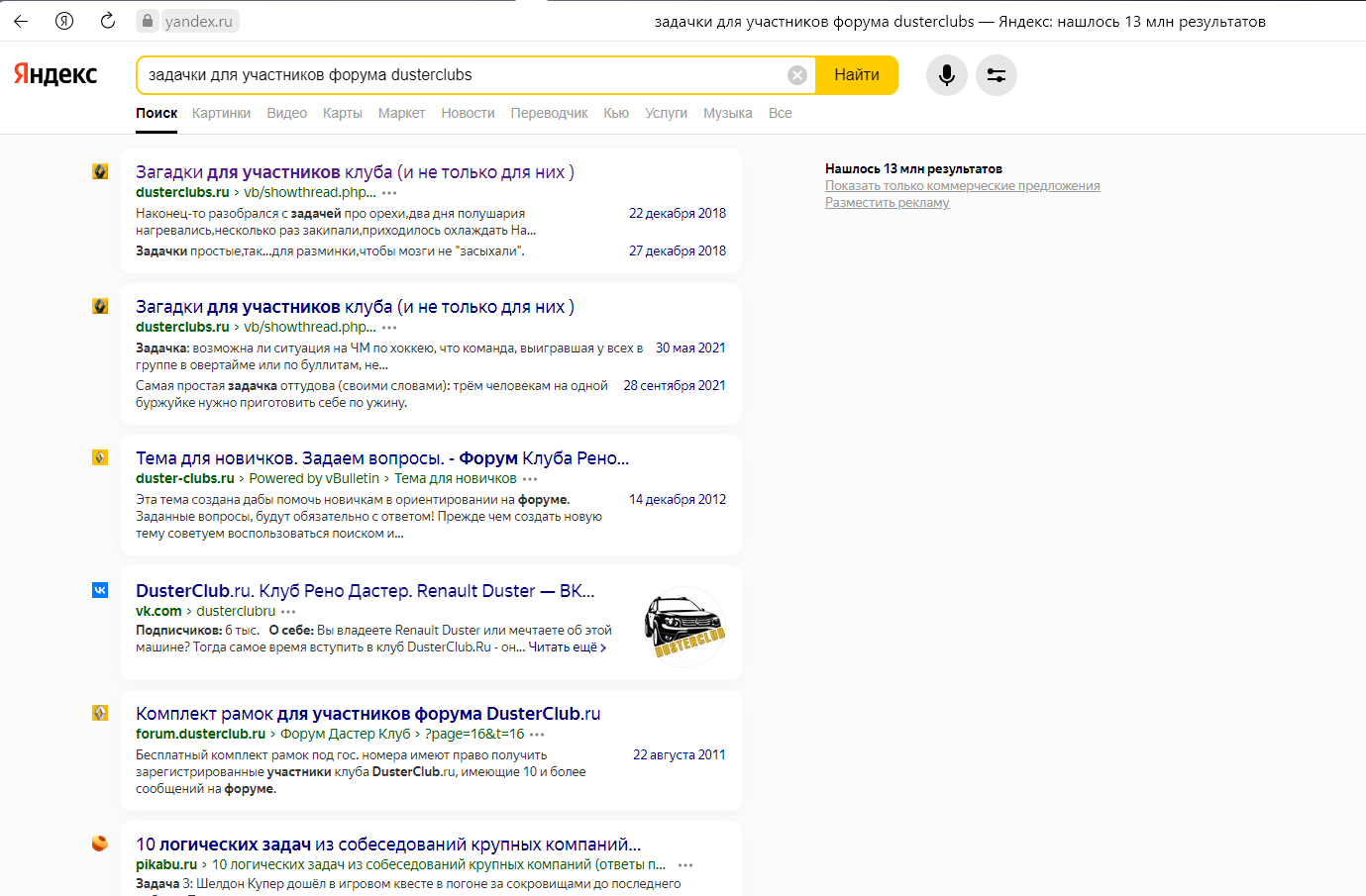
Task: Select the Поиск tab
Action: click(x=157, y=113)
